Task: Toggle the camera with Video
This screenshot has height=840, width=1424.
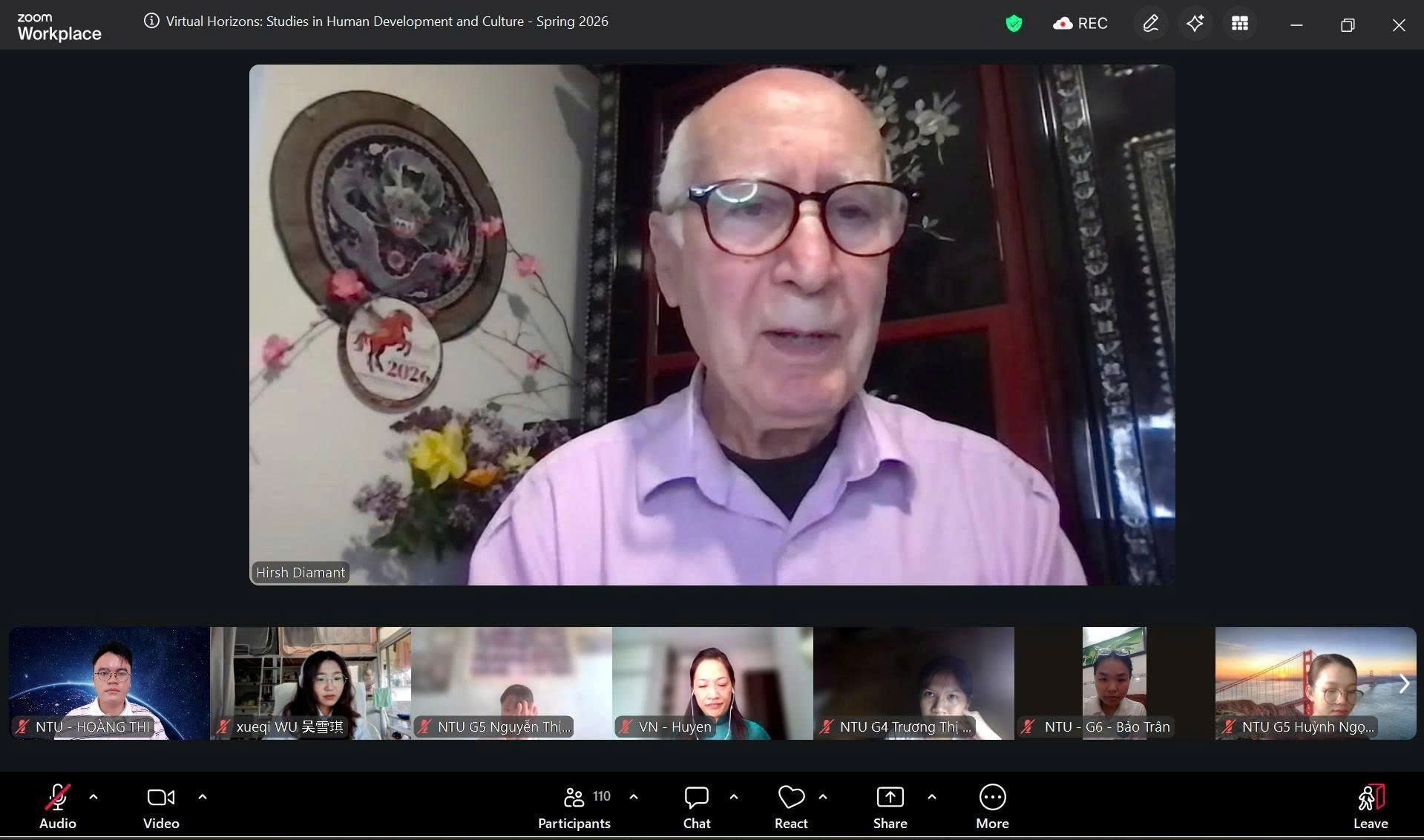Action: tap(161, 806)
